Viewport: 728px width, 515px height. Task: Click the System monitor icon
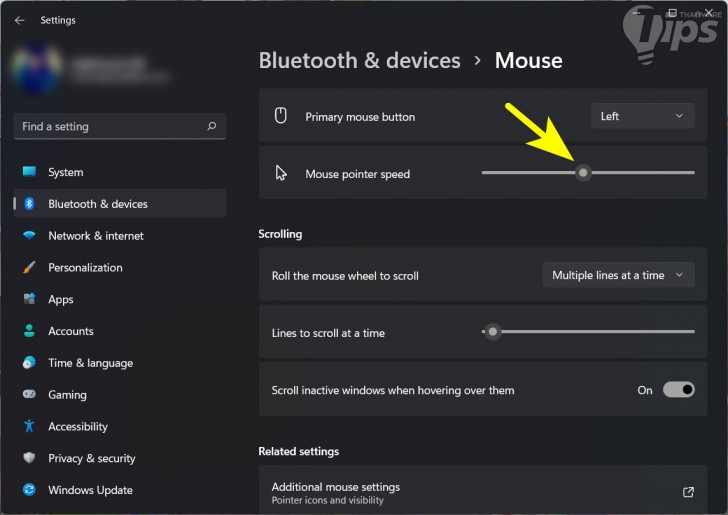pyautogui.click(x=29, y=172)
